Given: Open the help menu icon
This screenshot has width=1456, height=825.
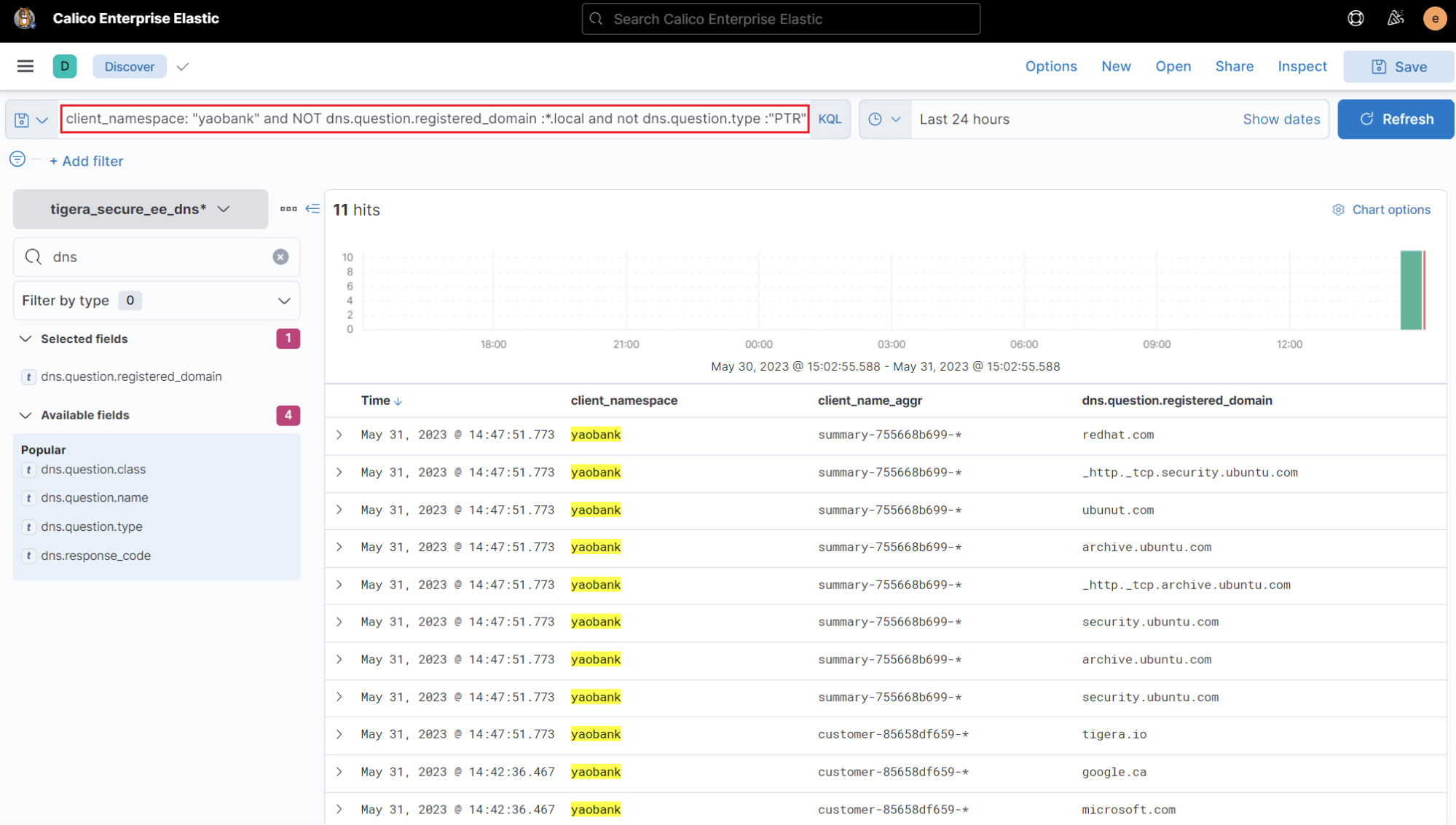Looking at the screenshot, I should (1355, 19).
